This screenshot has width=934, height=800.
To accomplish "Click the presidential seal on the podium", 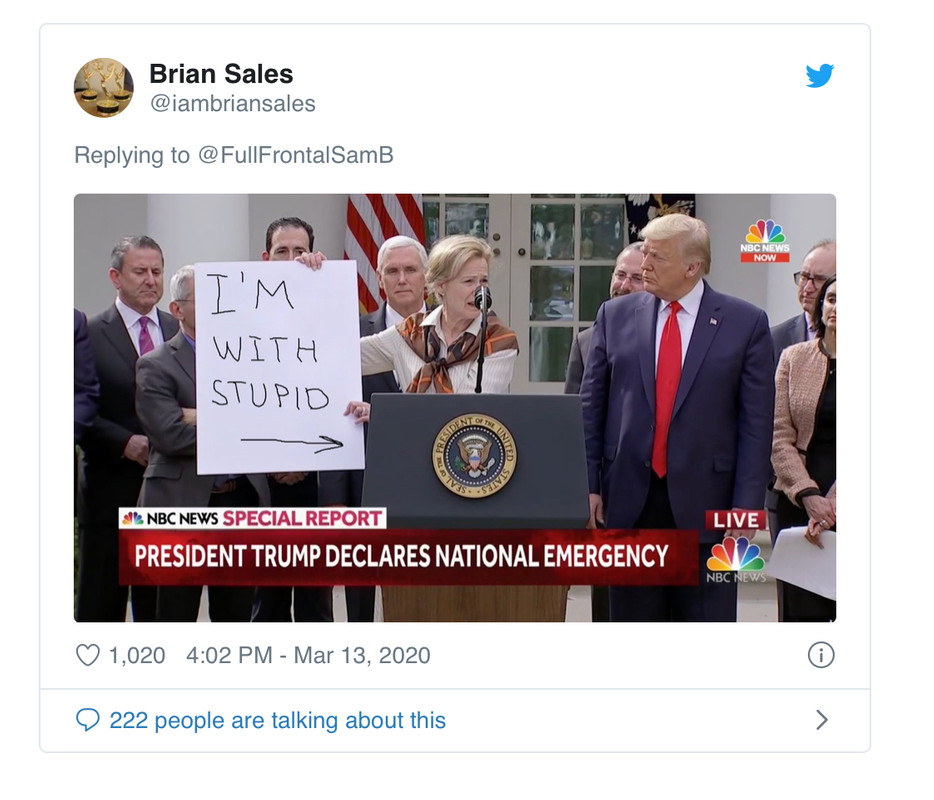I will [473, 457].
